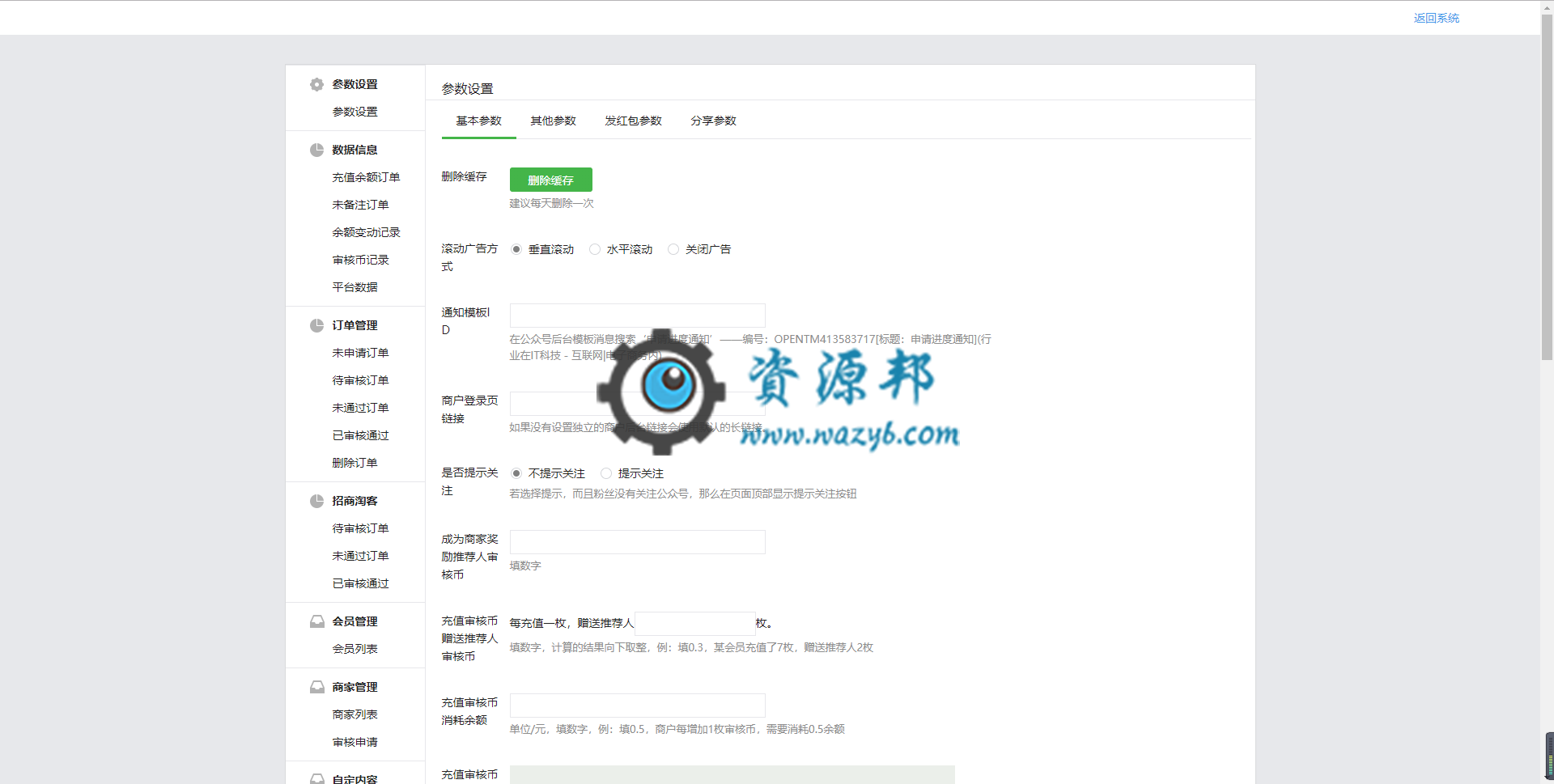Switch to 发红包参数 tab
Viewport: 1554px width, 784px height.
click(x=633, y=121)
